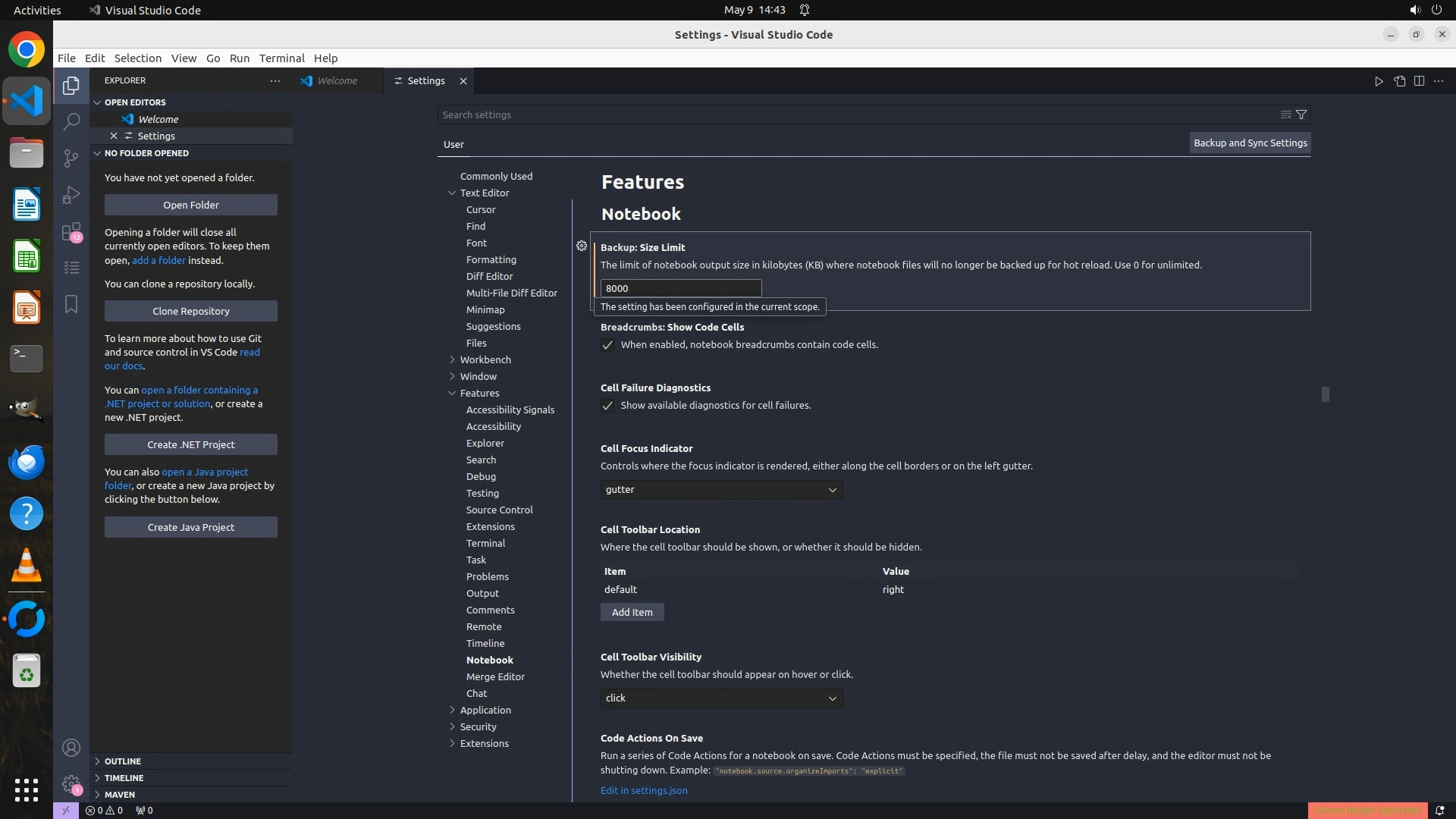Click the split editor right icon

pos(1419,81)
